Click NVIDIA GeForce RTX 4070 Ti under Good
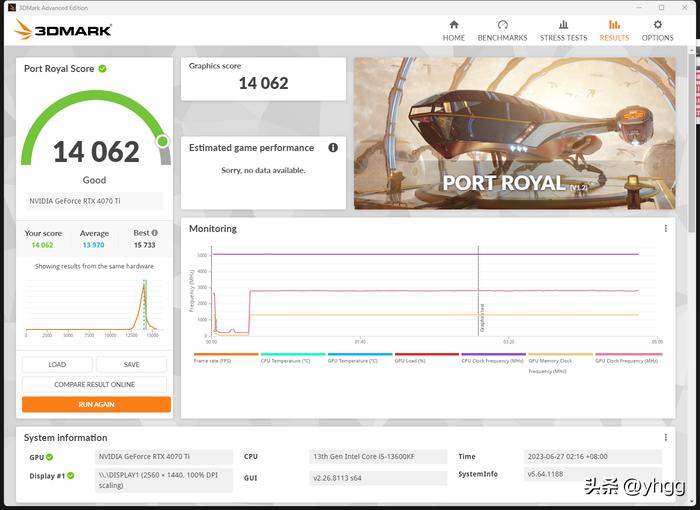The width and height of the screenshot is (700, 510). point(94,201)
